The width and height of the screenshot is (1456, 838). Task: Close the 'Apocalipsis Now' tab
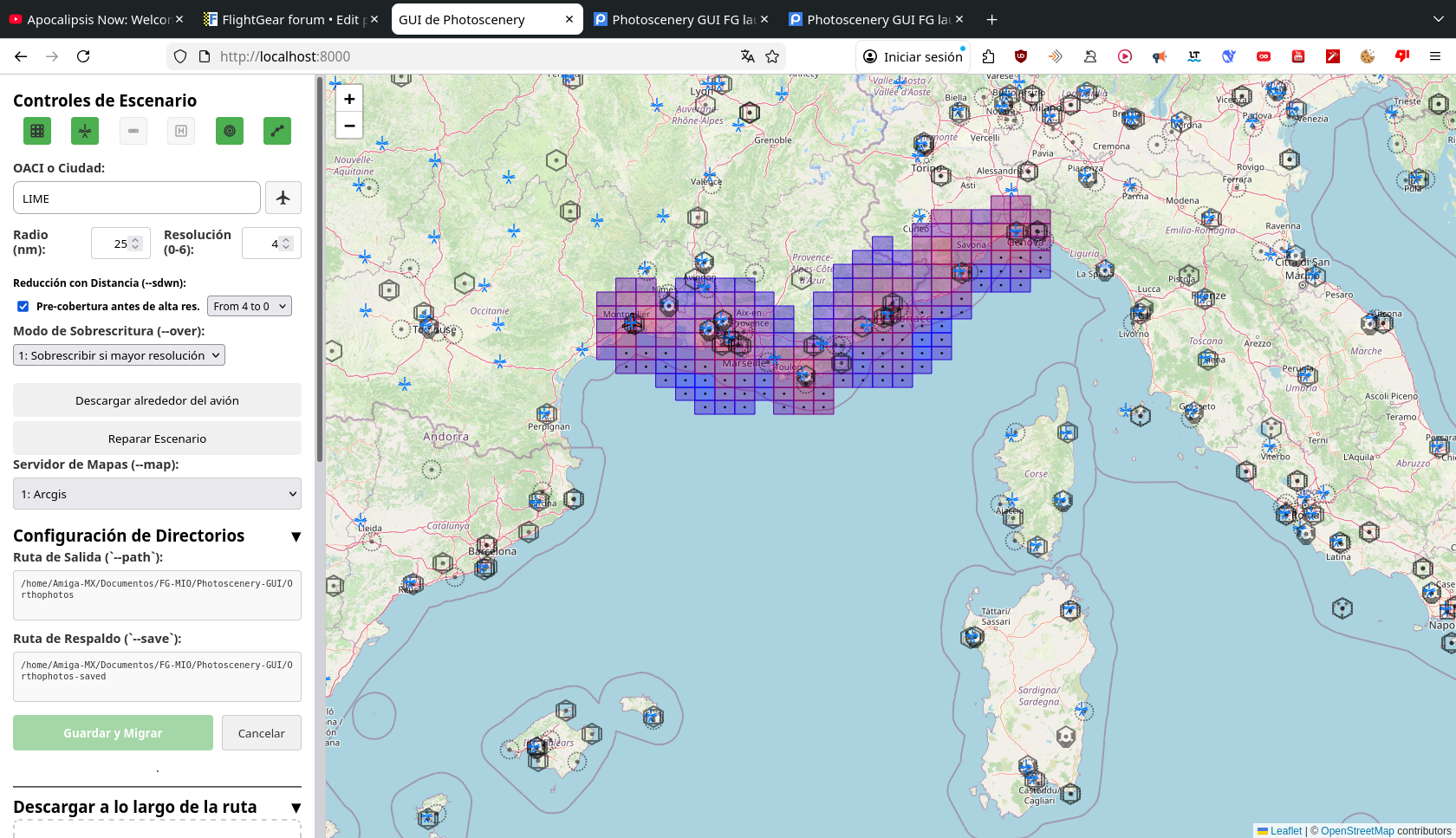(179, 19)
